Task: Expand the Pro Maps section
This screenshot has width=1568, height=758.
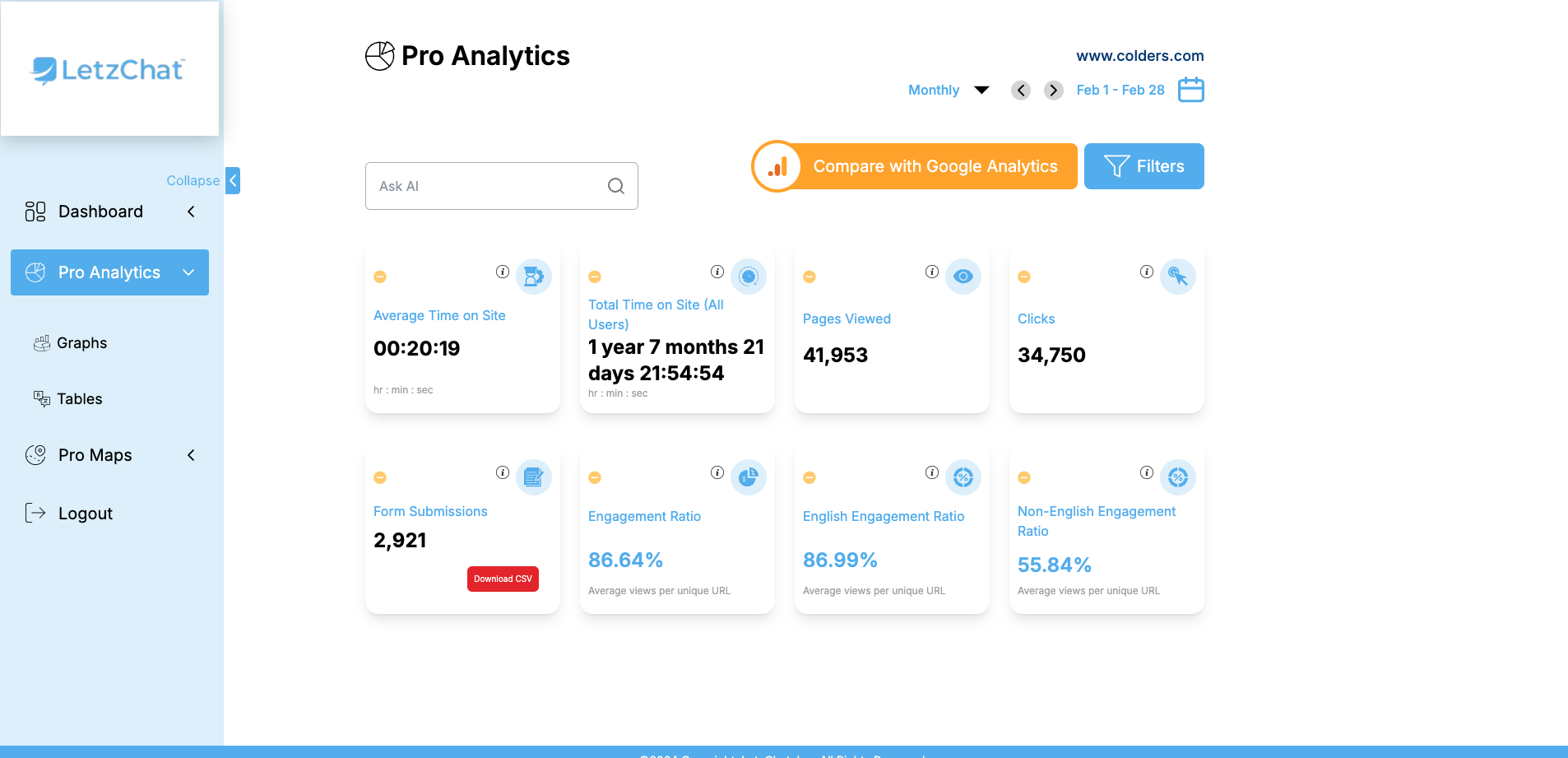Action: click(191, 455)
